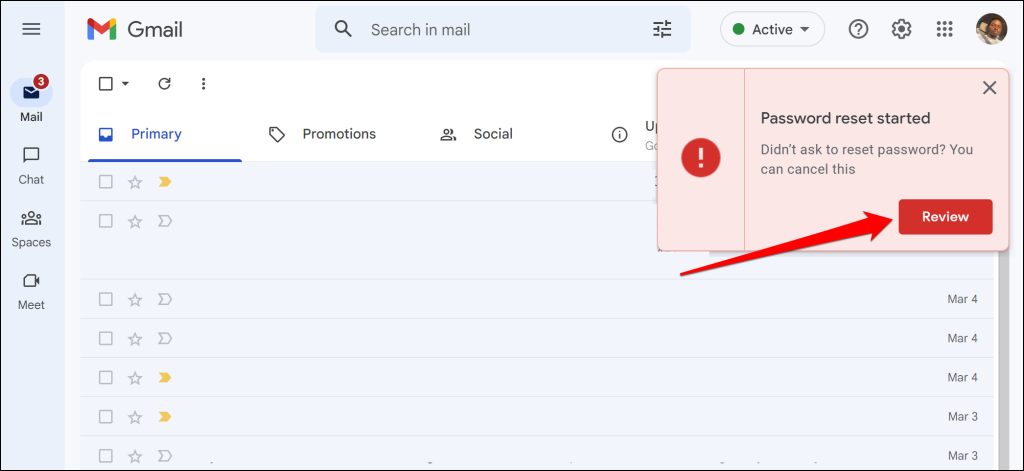
Task: Click the red Review button
Action: pyautogui.click(x=945, y=217)
